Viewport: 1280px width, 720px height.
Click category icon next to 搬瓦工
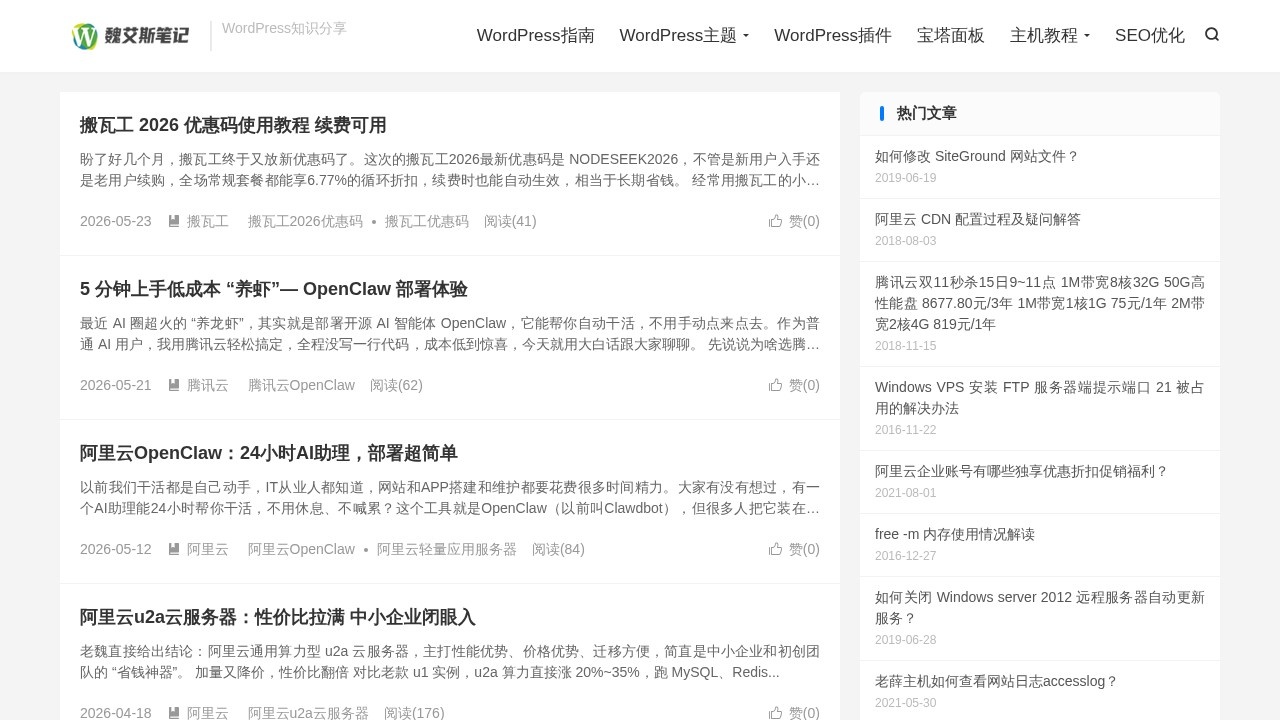click(x=174, y=221)
